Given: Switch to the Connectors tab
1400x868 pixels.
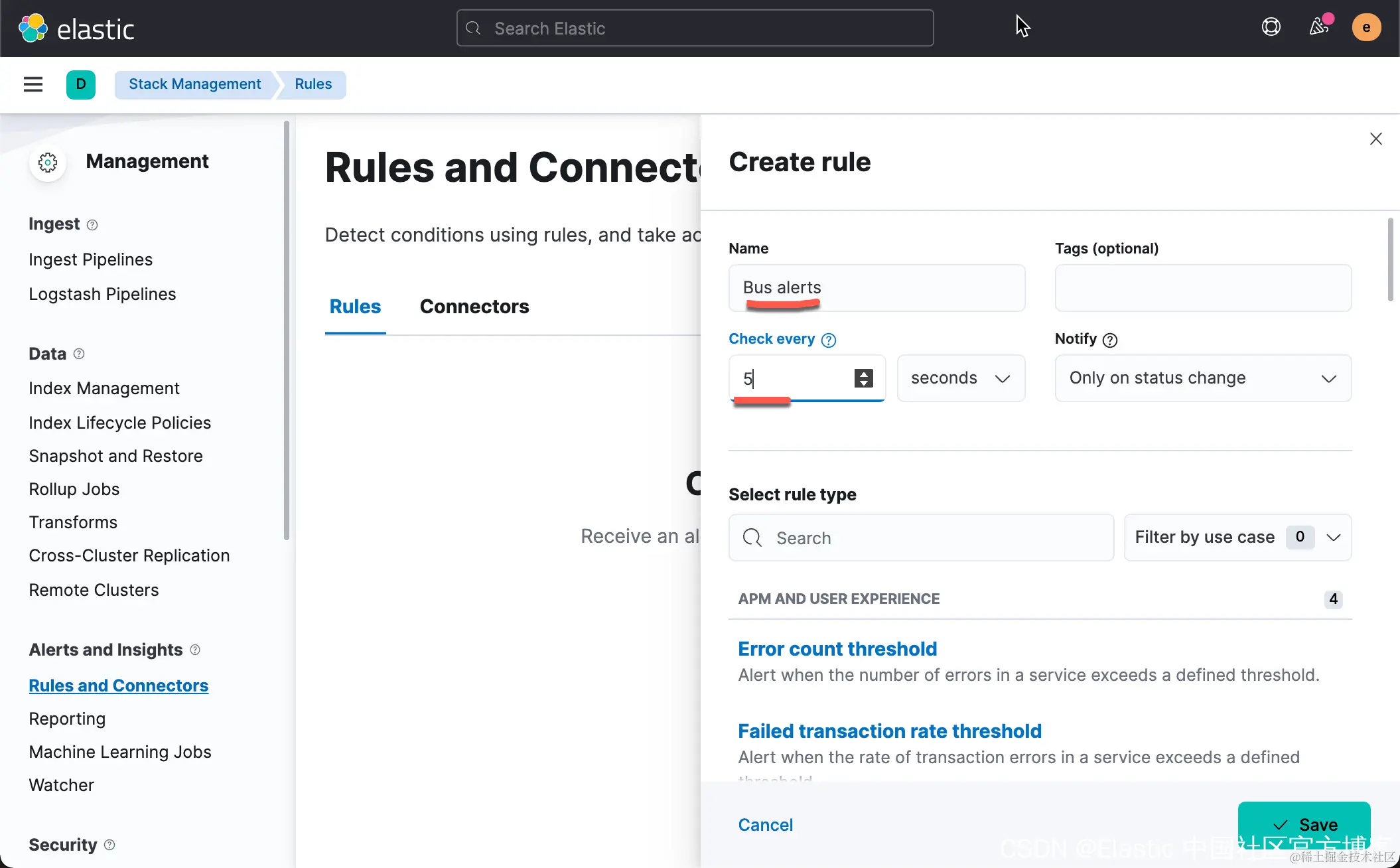Looking at the screenshot, I should (474, 307).
